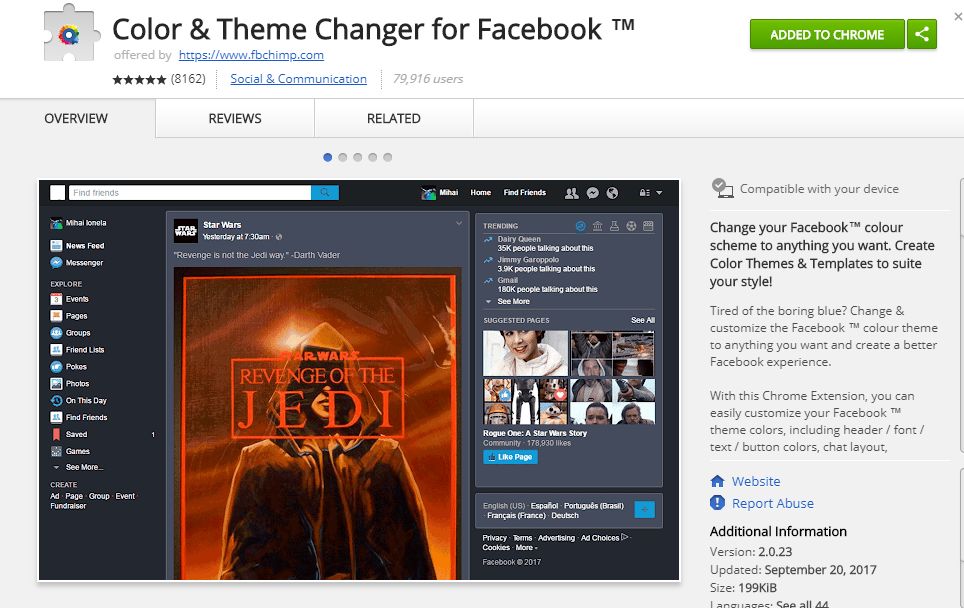964x608 pixels.
Task: Click the Events calendar icon in sidebar
Action: click(x=56, y=299)
